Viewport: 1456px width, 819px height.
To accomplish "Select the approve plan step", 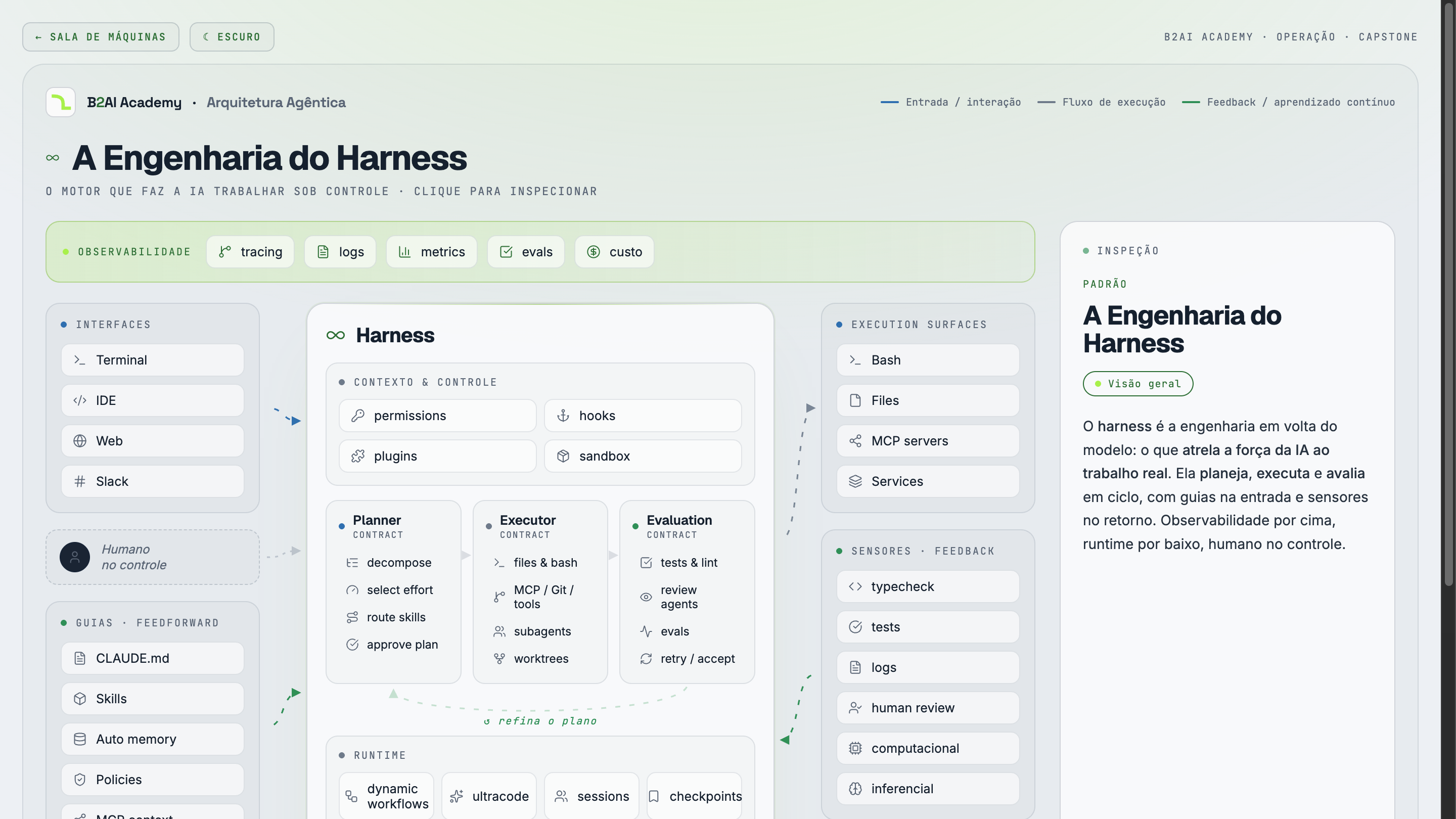I will point(393,645).
